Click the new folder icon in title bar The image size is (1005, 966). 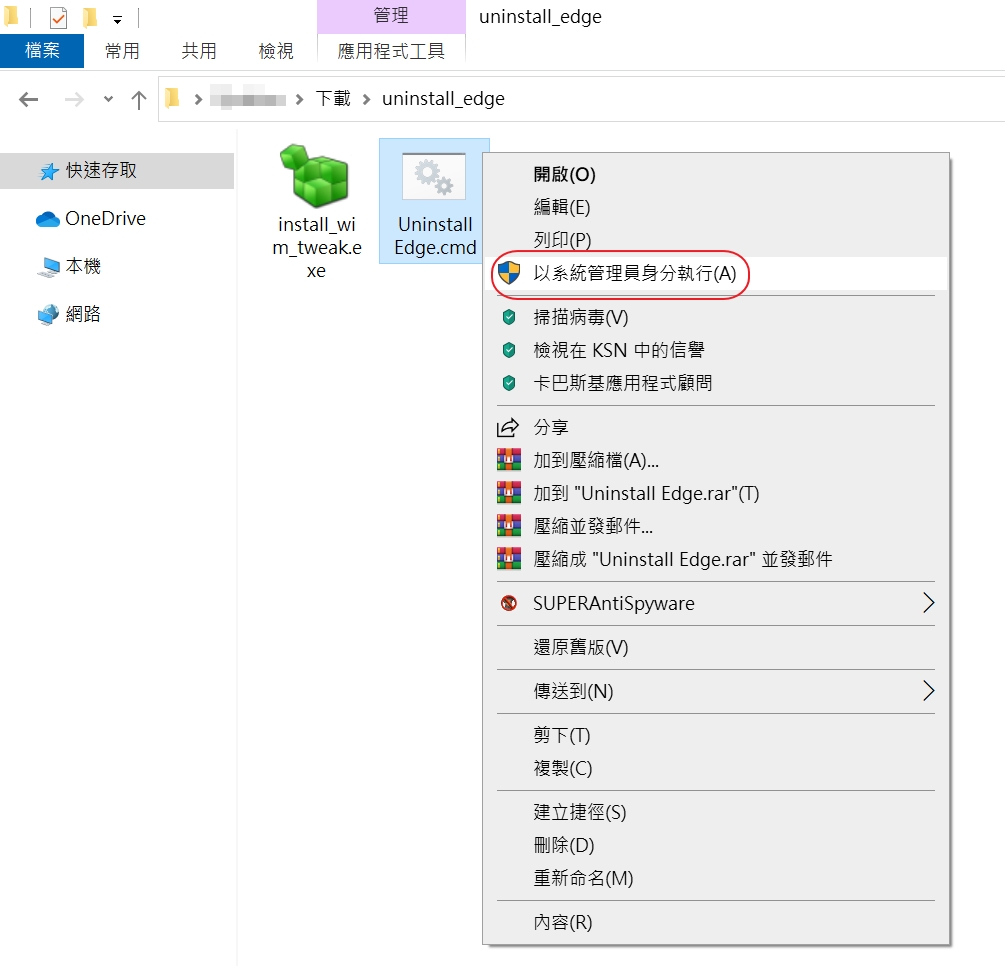(x=90, y=18)
